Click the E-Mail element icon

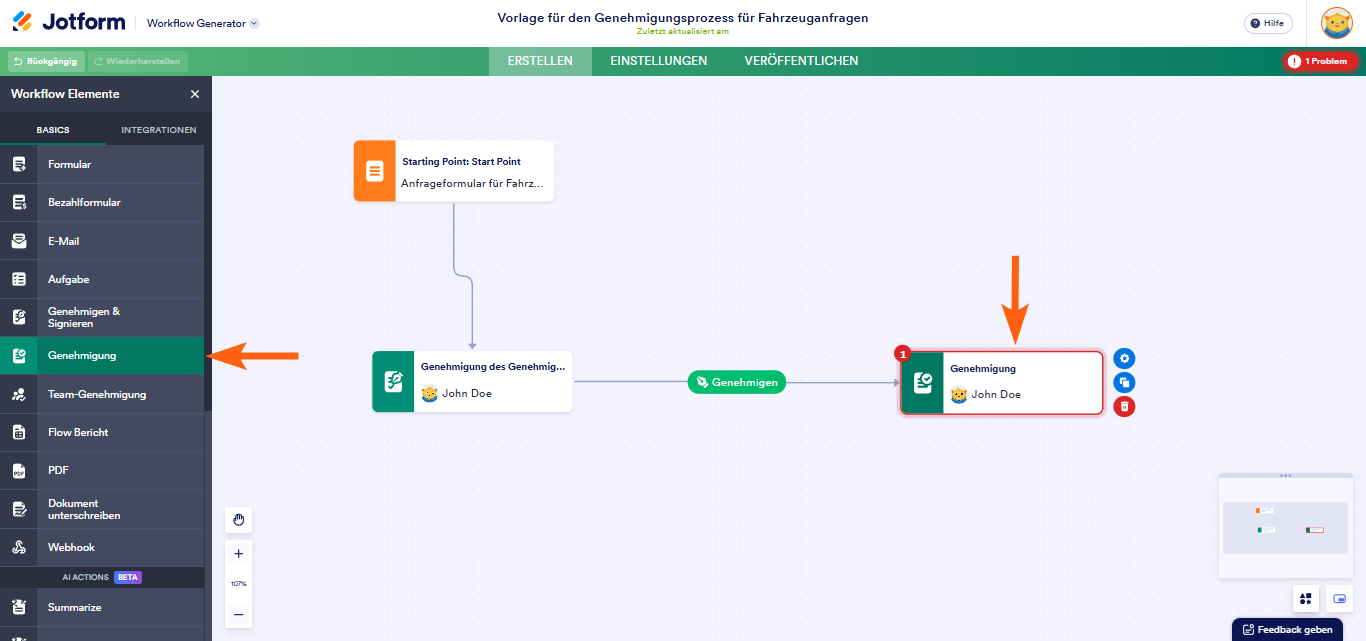point(19,241)
